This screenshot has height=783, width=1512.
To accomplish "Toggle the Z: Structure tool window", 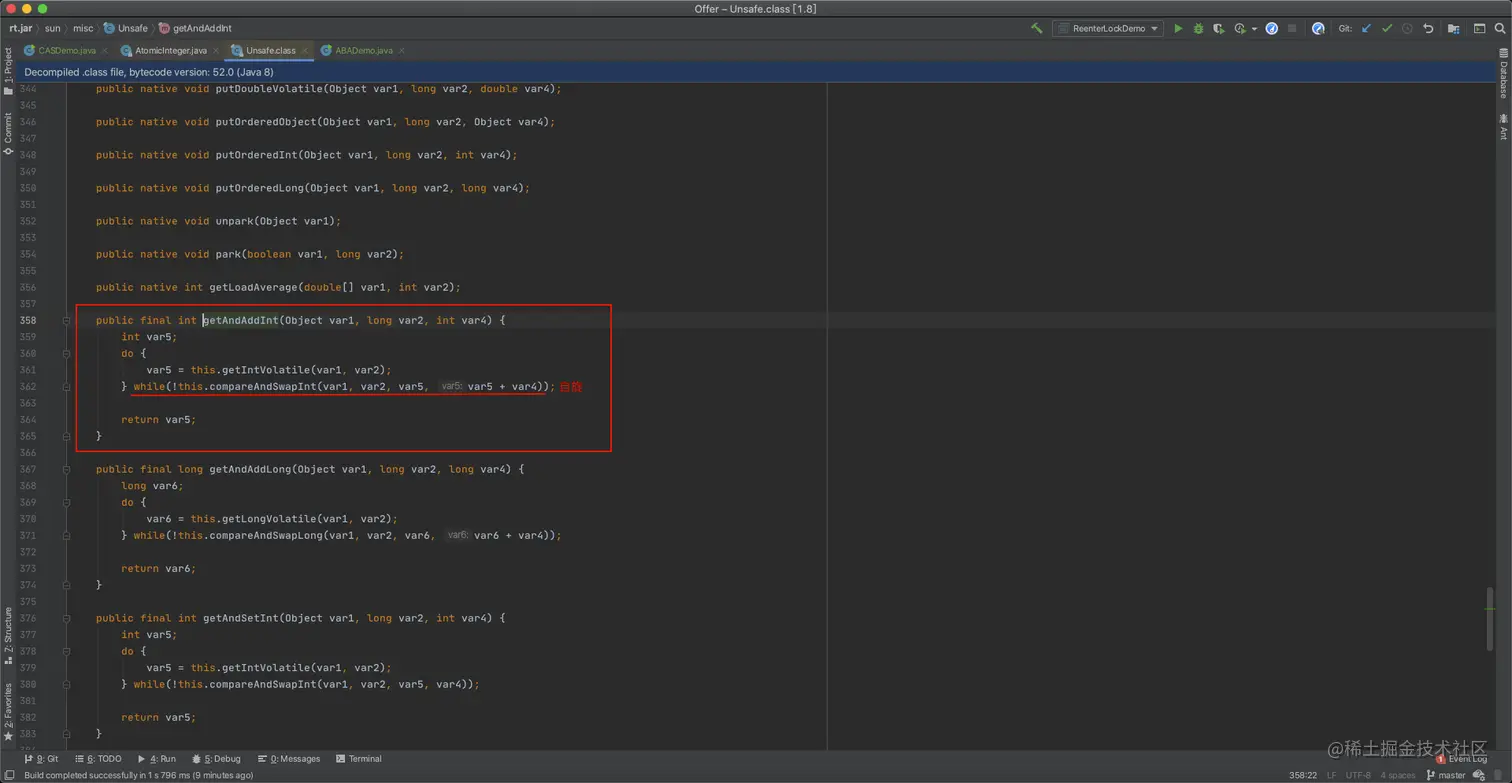I will point(8,636).
